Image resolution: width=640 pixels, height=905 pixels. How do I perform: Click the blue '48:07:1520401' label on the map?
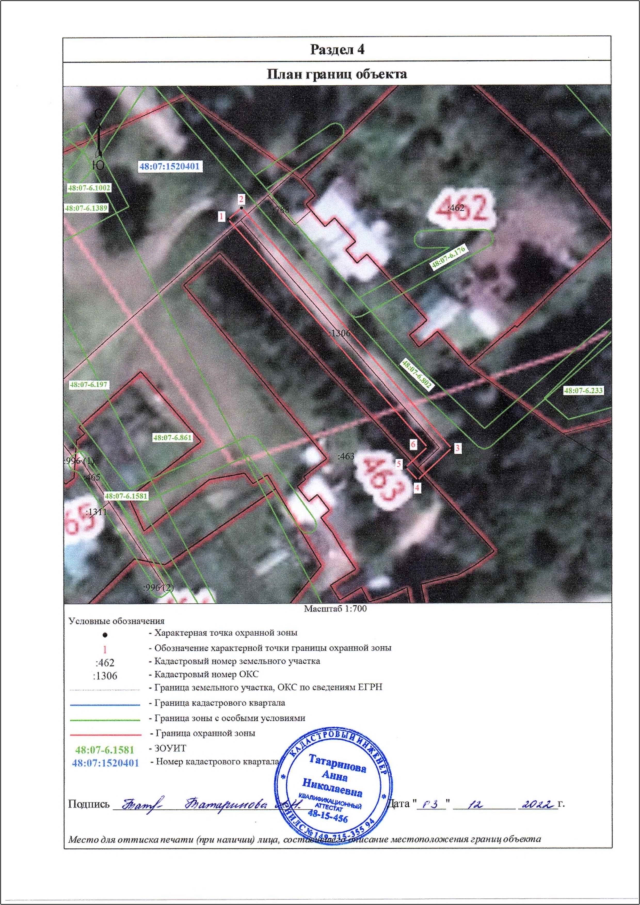[x=170, y=167]
